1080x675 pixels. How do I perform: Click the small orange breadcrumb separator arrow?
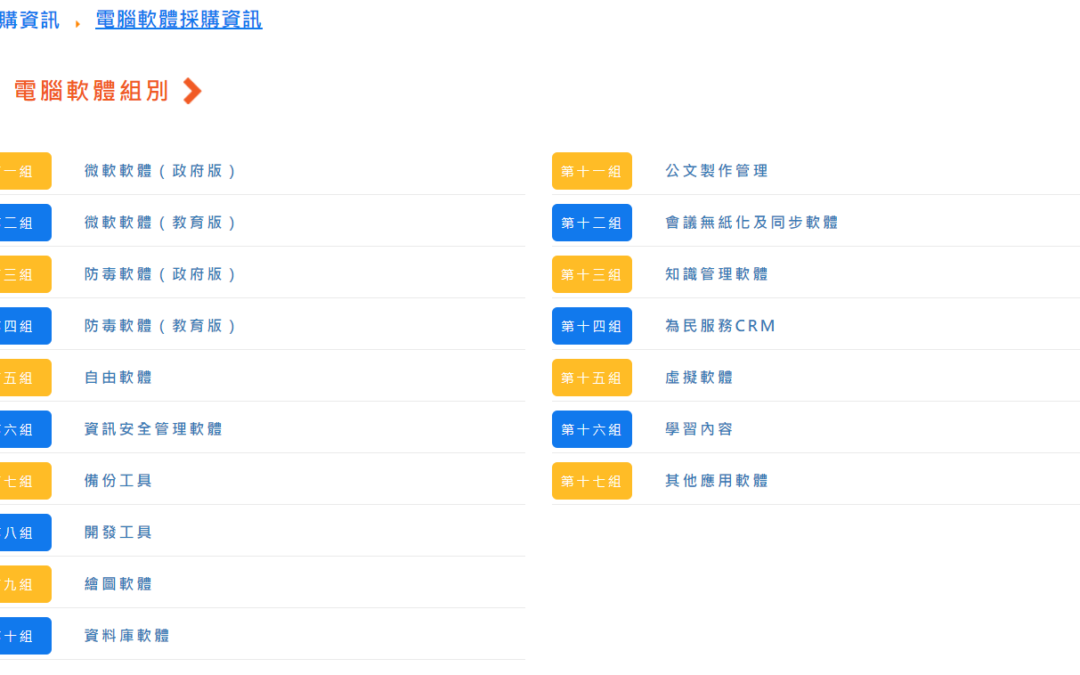click(77, 24)
